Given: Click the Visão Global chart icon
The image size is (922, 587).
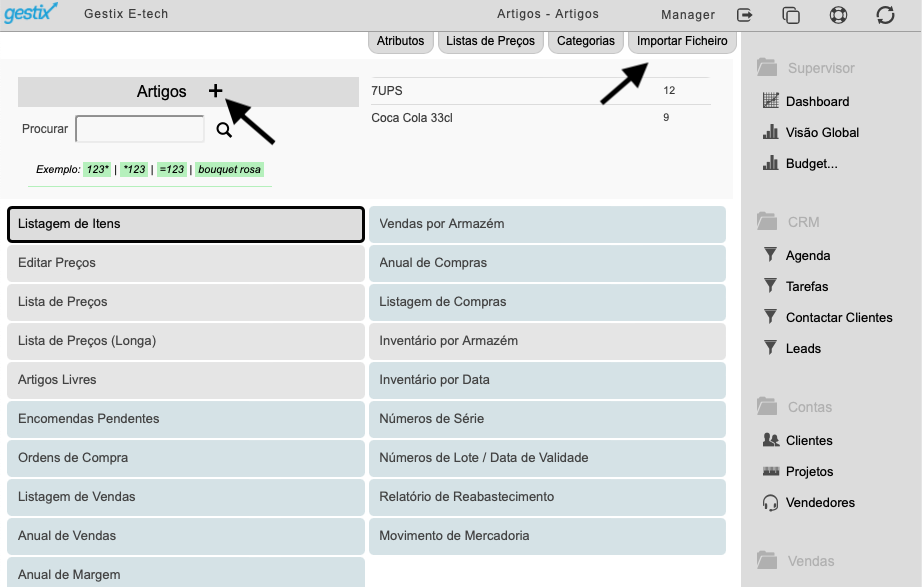Looking at the screenshot, I should click(770, 132).
